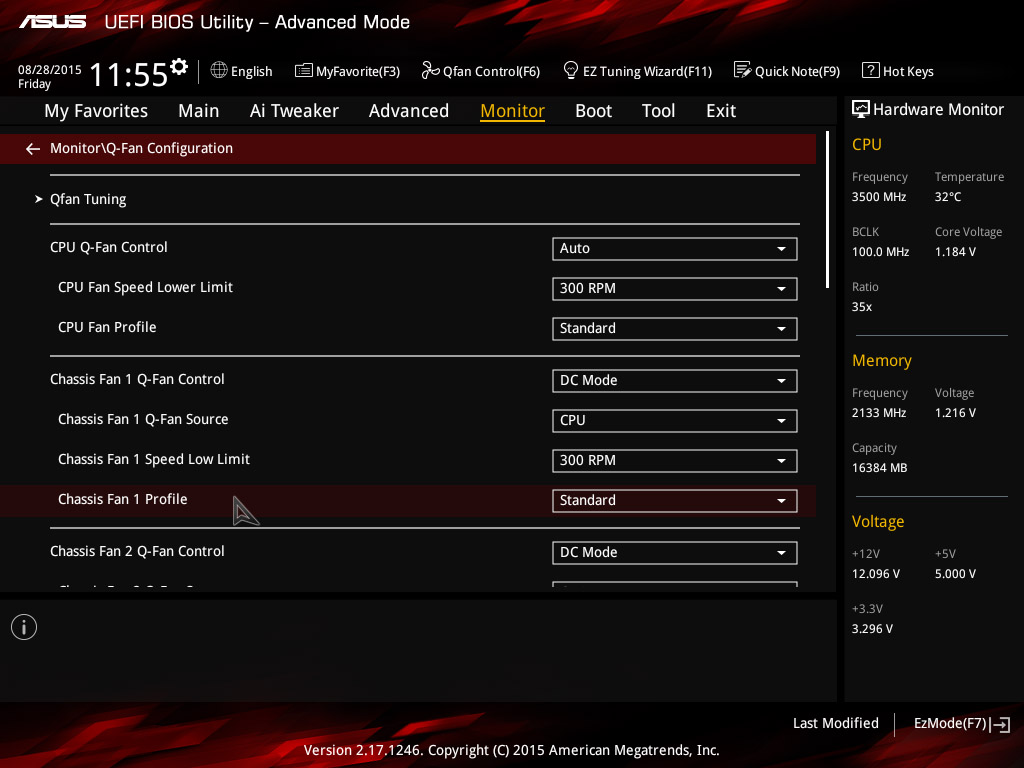Click the EzMode exit arrow icon

(x=1000, y=724)
